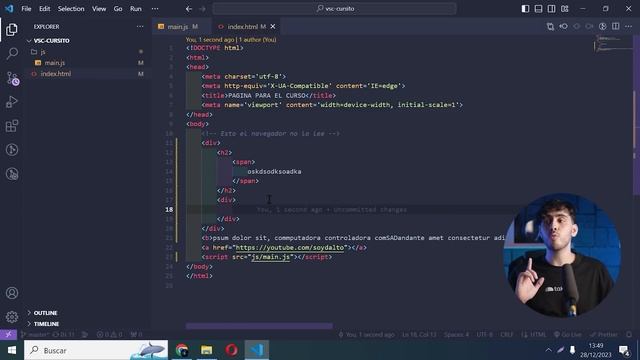Open the Selection menu
640x360 pixels.
tap(71, 9)
